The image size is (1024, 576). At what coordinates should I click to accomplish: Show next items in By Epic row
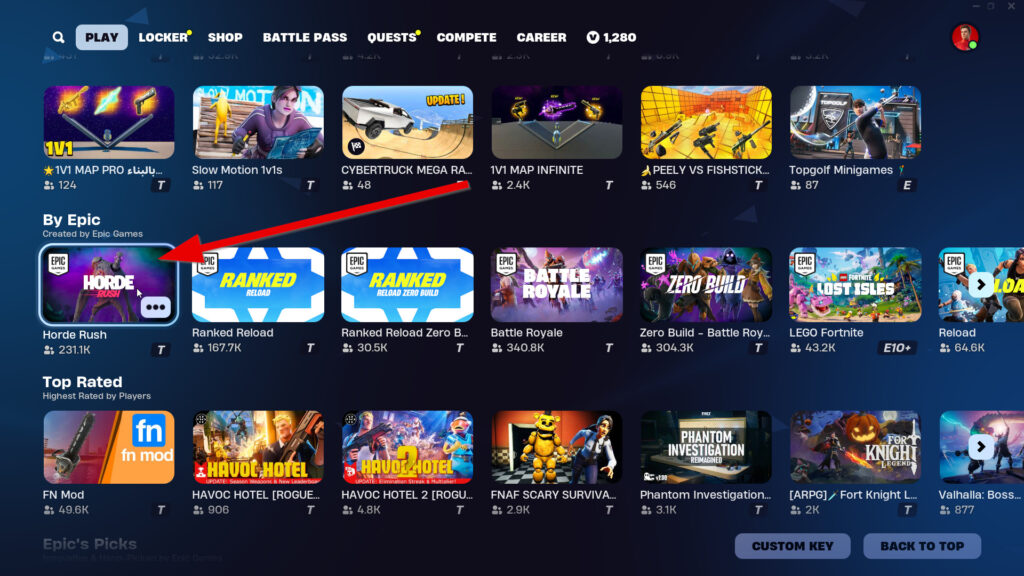click(981, 285)
